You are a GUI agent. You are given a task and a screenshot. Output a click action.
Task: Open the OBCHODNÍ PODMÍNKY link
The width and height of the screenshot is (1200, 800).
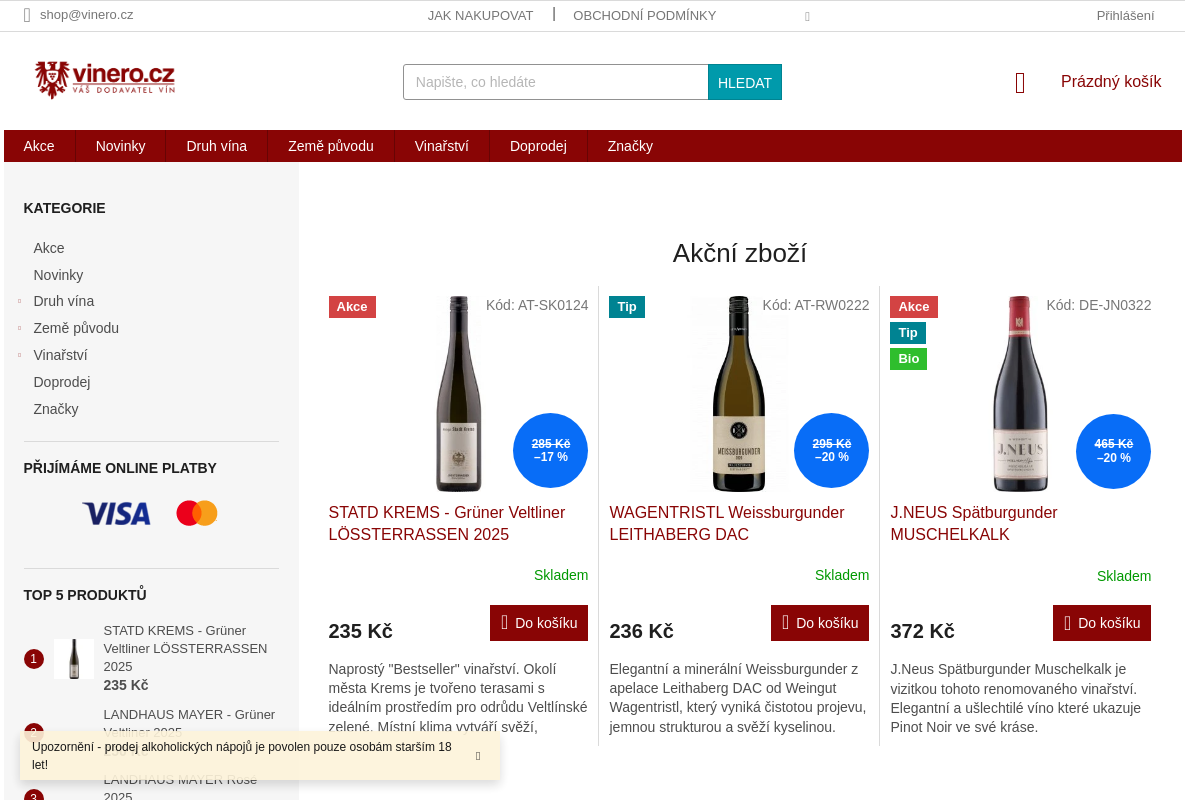pyautogui.click(x=645, y=15)
